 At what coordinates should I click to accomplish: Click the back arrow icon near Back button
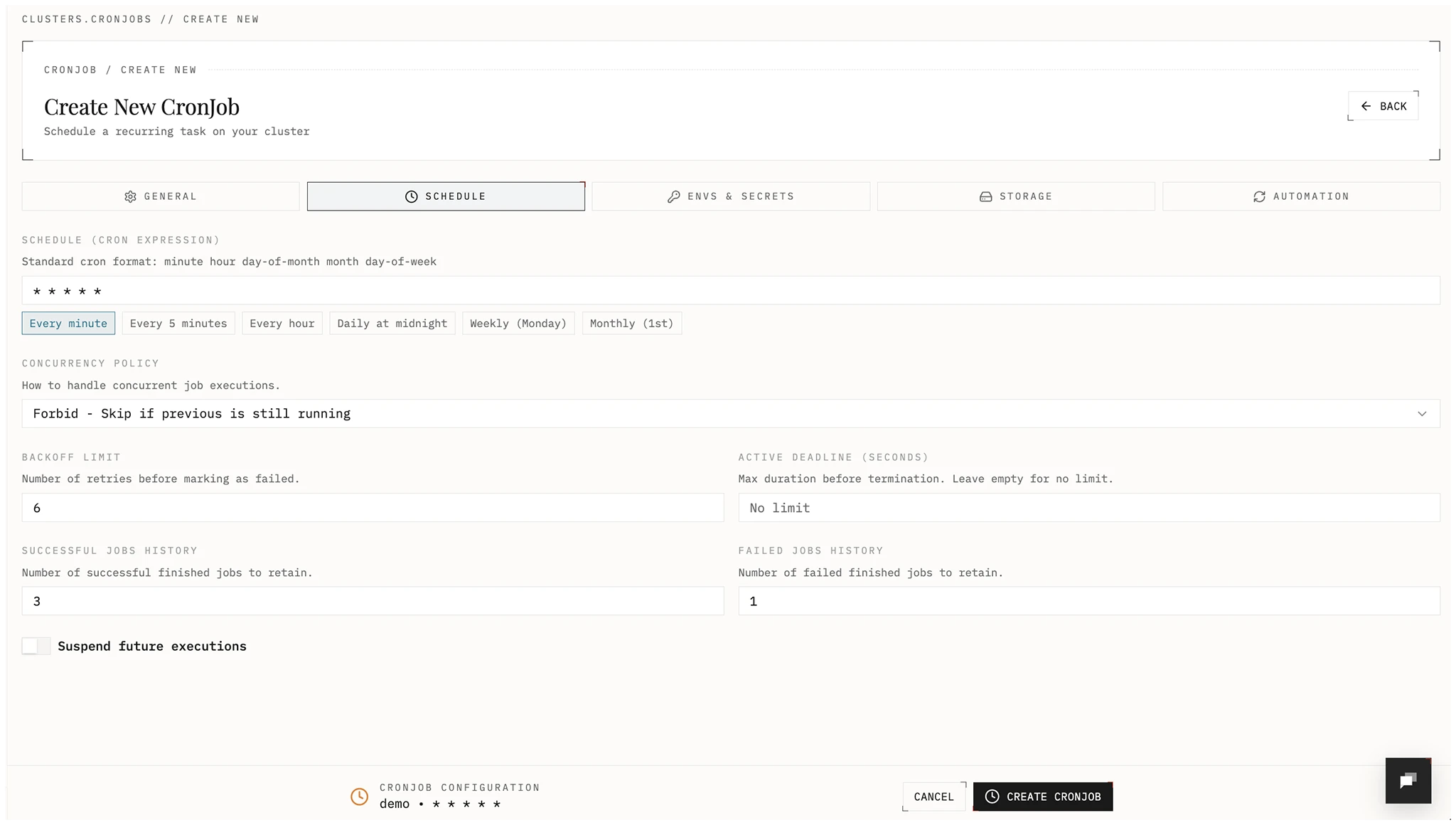1366,105
